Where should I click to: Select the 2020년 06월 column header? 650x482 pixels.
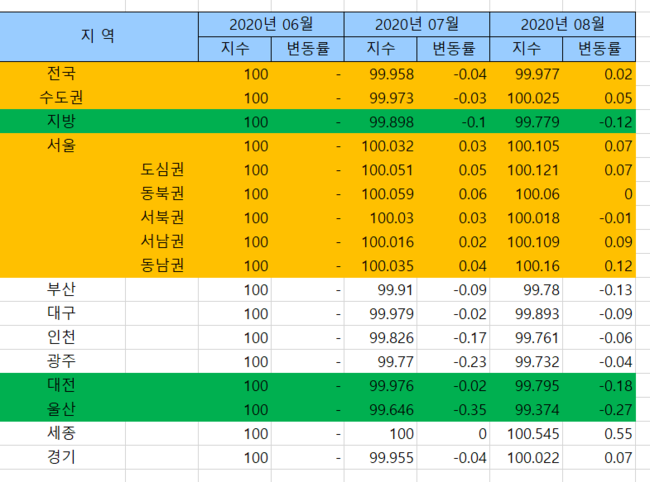point(270,24)
